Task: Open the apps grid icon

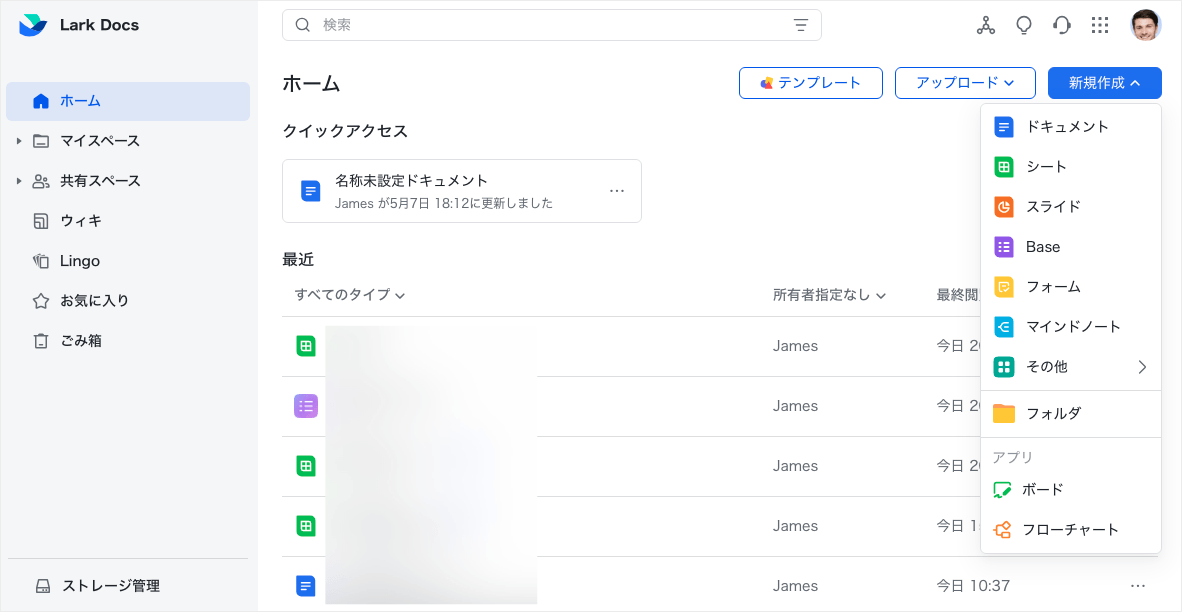Action: click(x=1100, y=25)
